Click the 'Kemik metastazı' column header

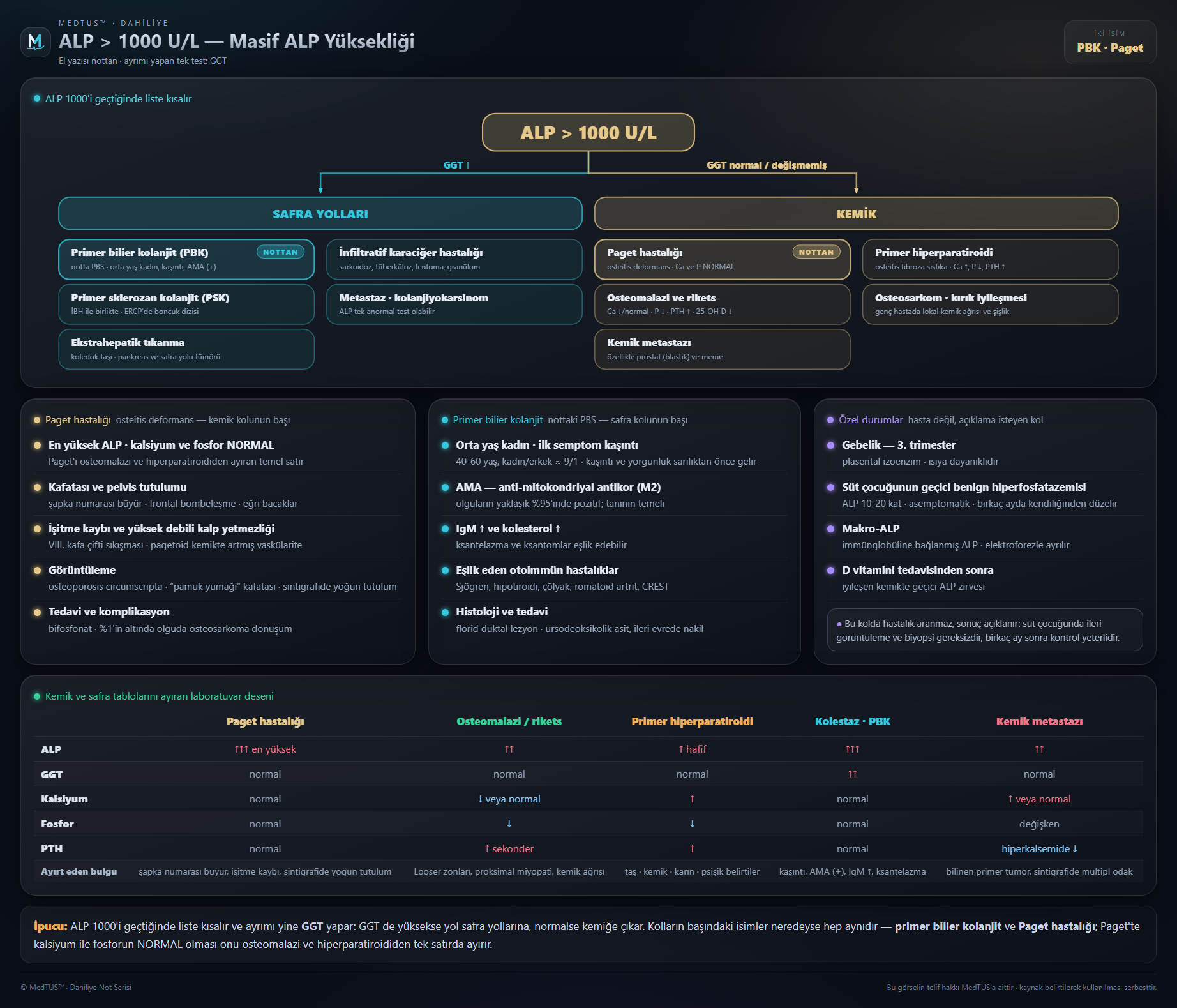[1039, 721]
